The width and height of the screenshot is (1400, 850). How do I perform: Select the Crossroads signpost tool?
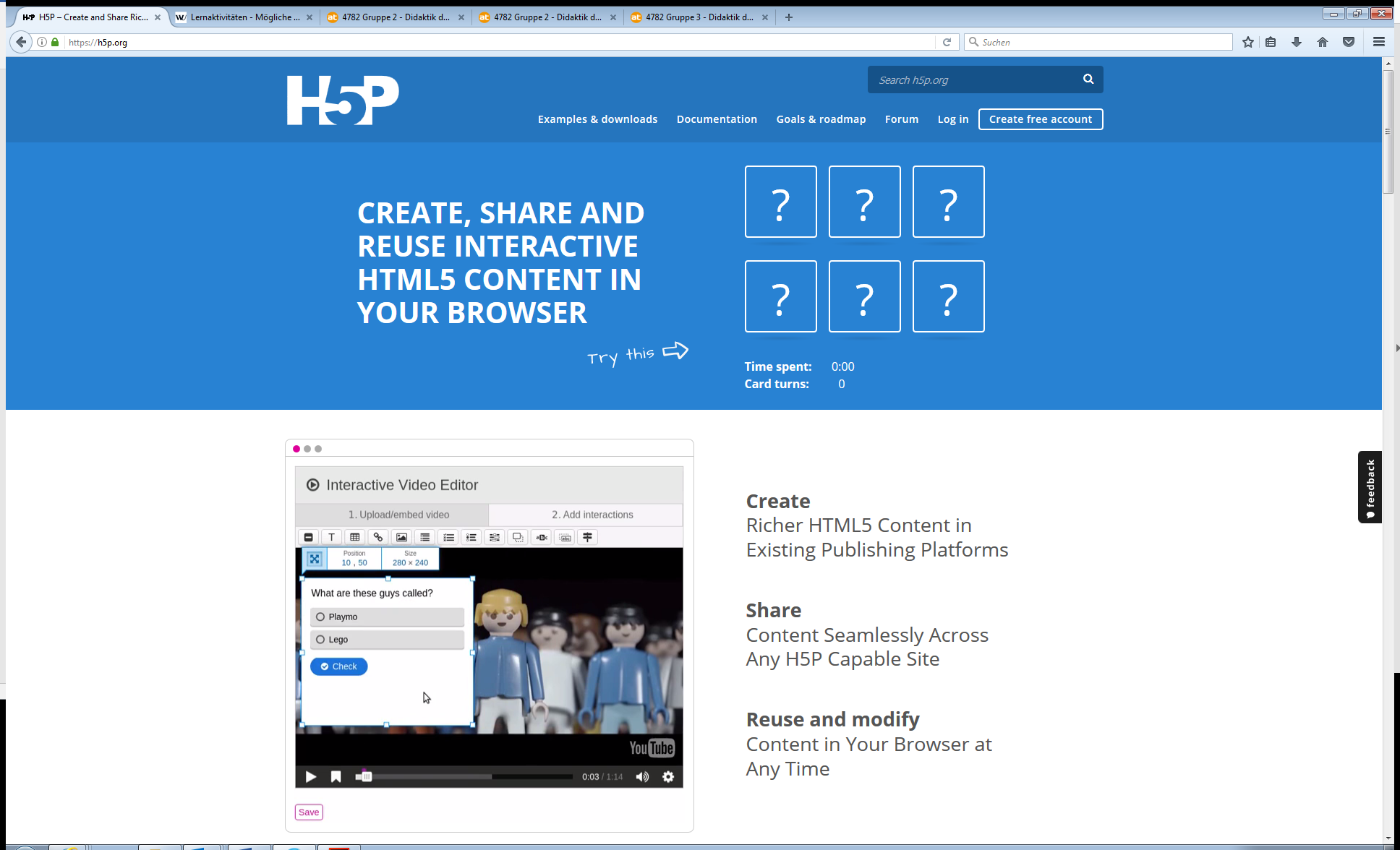pyautogui.click(x=588, y=537)
